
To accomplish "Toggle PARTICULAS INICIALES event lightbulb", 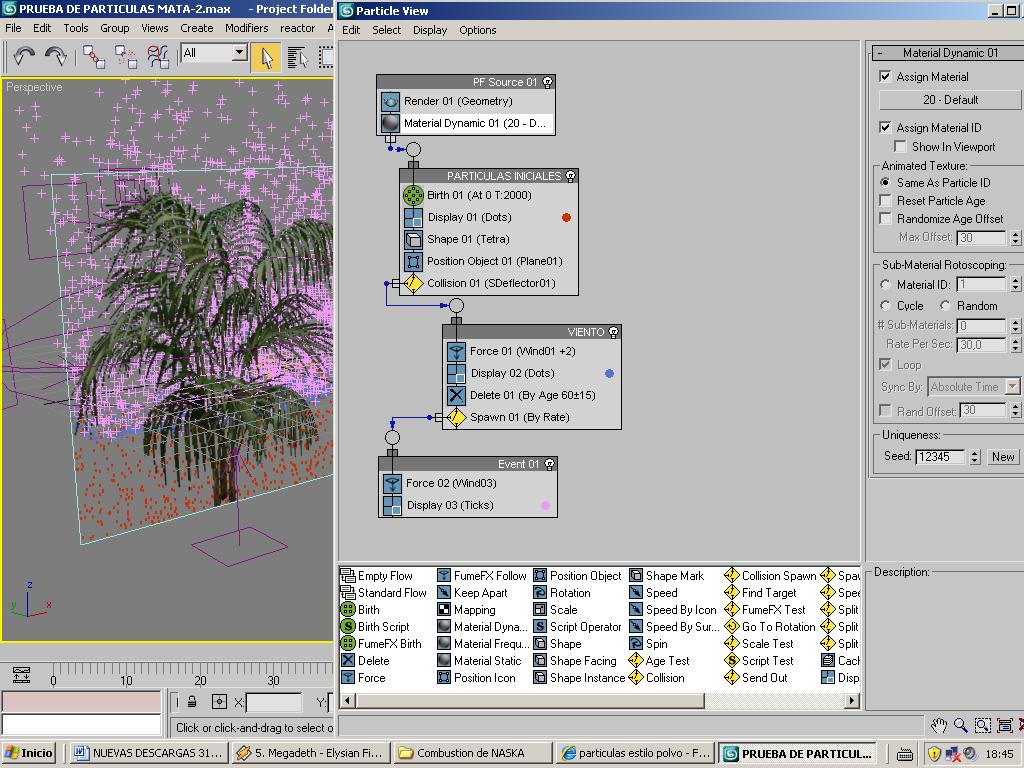I will click(570, 176).
